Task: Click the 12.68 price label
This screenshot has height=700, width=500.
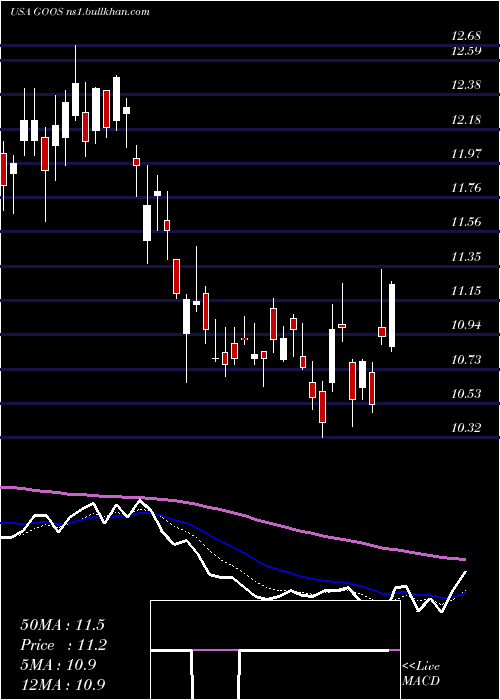Action: click(466, 35)
